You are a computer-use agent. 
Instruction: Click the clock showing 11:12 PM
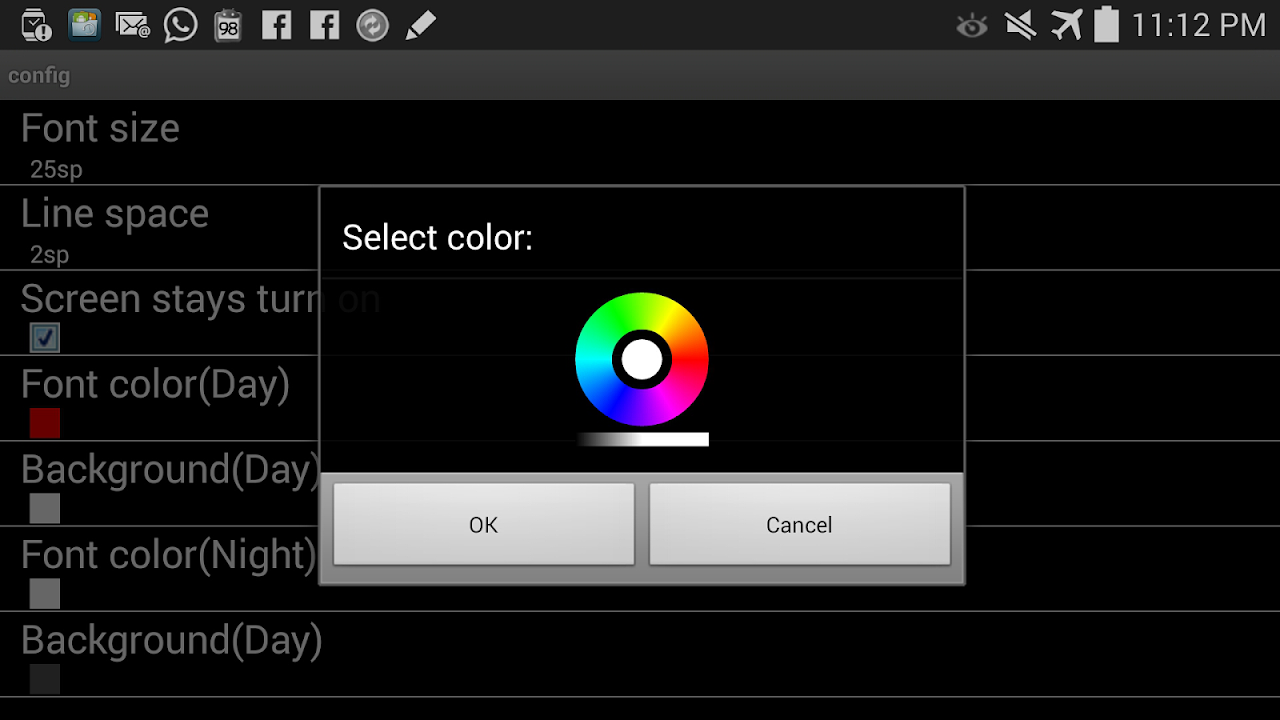click(x=1198, y=25)
